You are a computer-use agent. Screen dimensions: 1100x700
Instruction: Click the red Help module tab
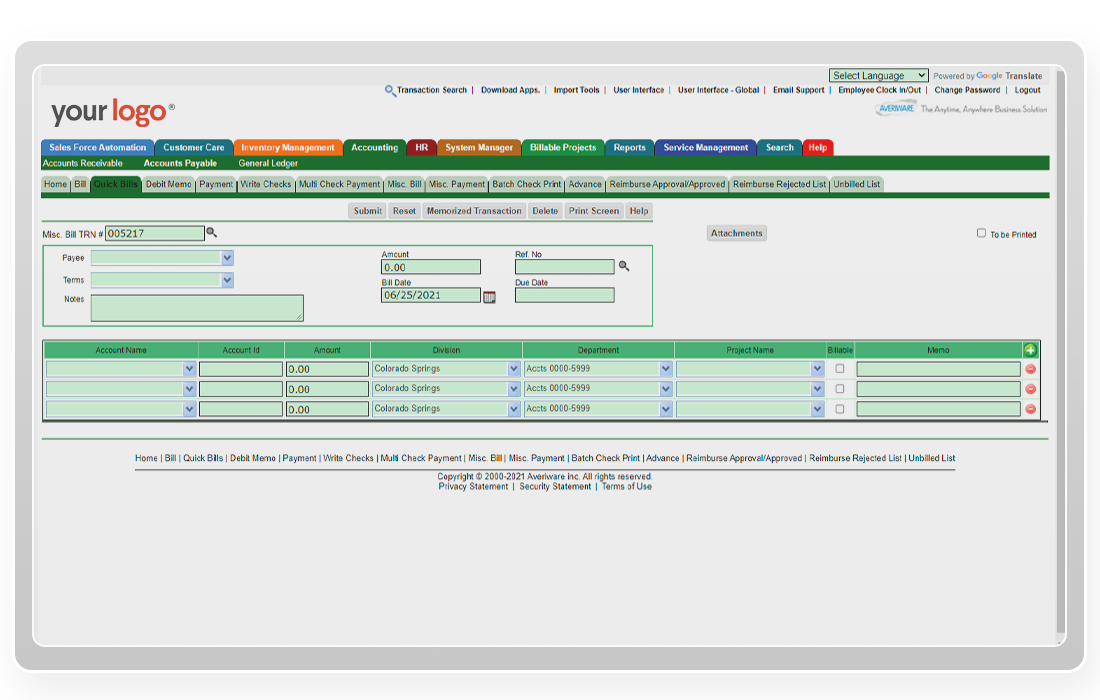click(x=817, y=147)
